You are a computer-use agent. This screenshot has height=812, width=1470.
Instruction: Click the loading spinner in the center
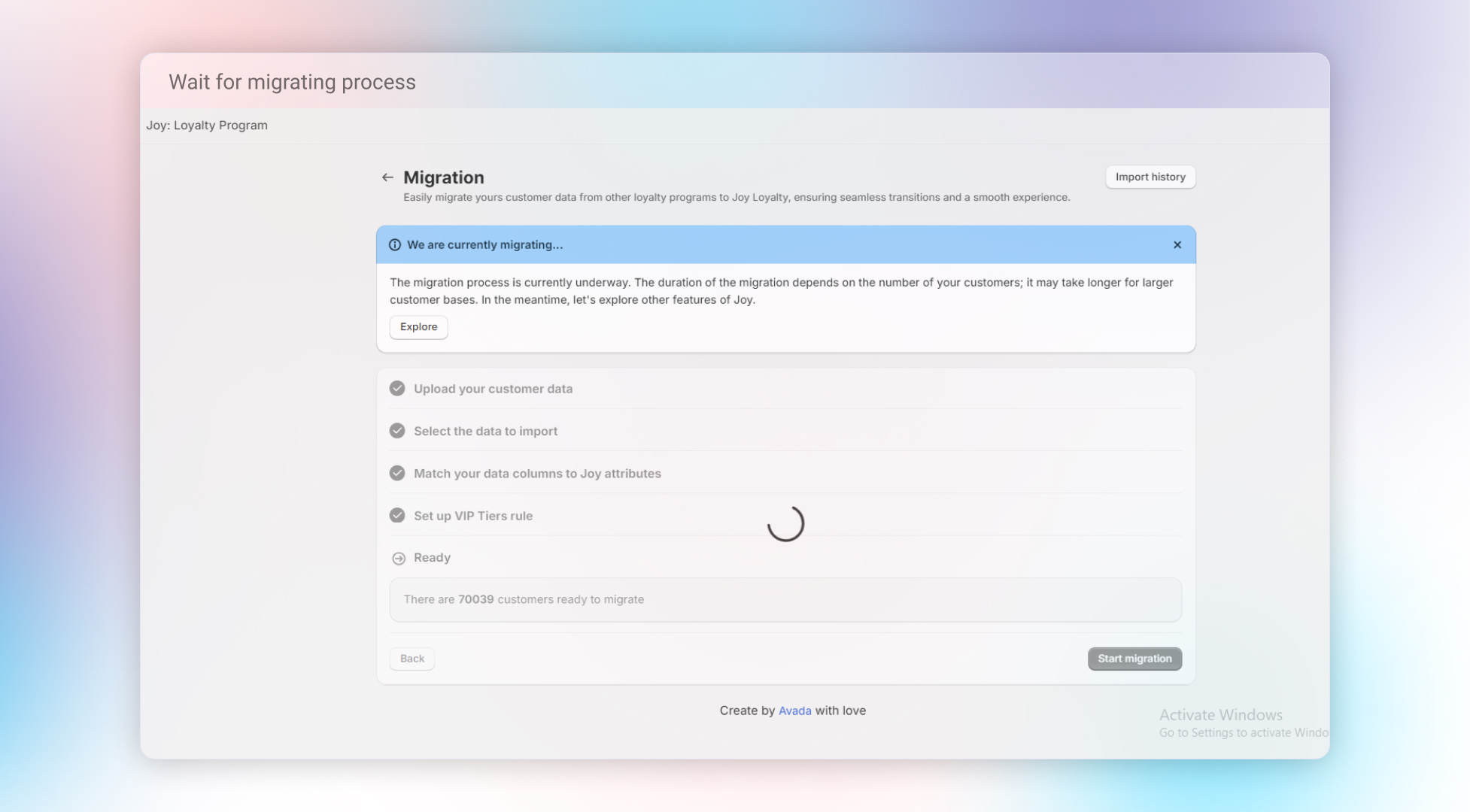[785, 523]
